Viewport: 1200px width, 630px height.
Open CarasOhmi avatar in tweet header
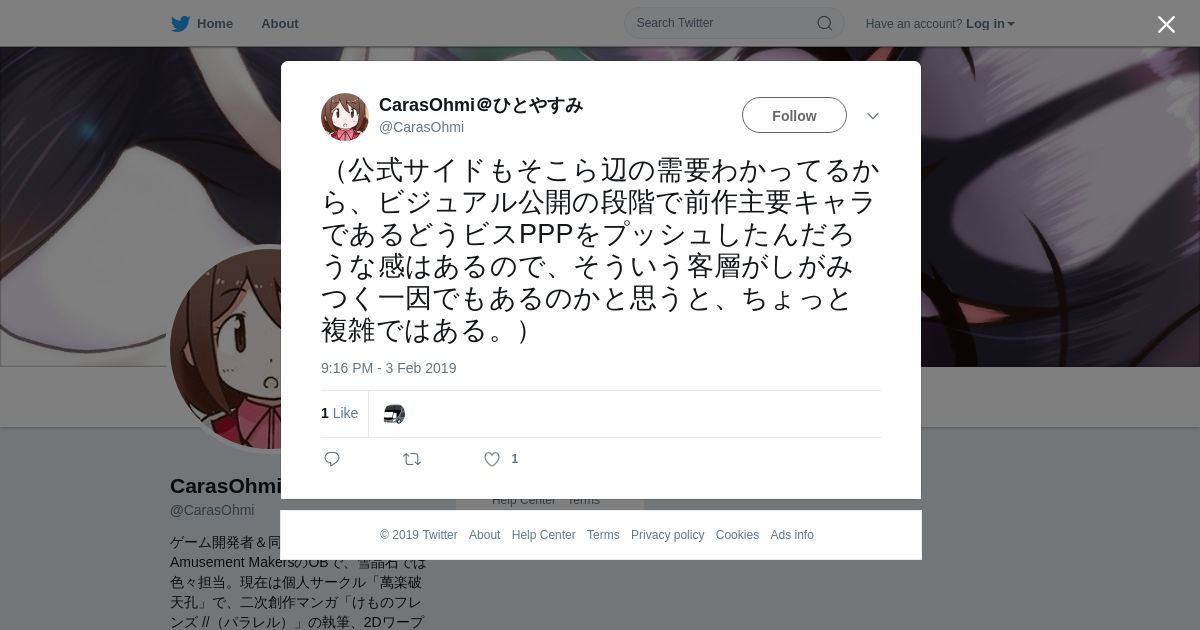(345, 117)
